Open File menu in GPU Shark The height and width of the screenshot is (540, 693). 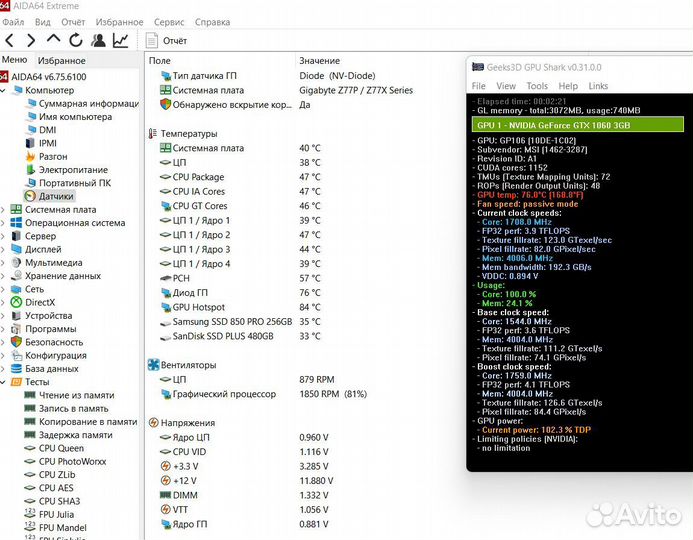coord(478,86)
